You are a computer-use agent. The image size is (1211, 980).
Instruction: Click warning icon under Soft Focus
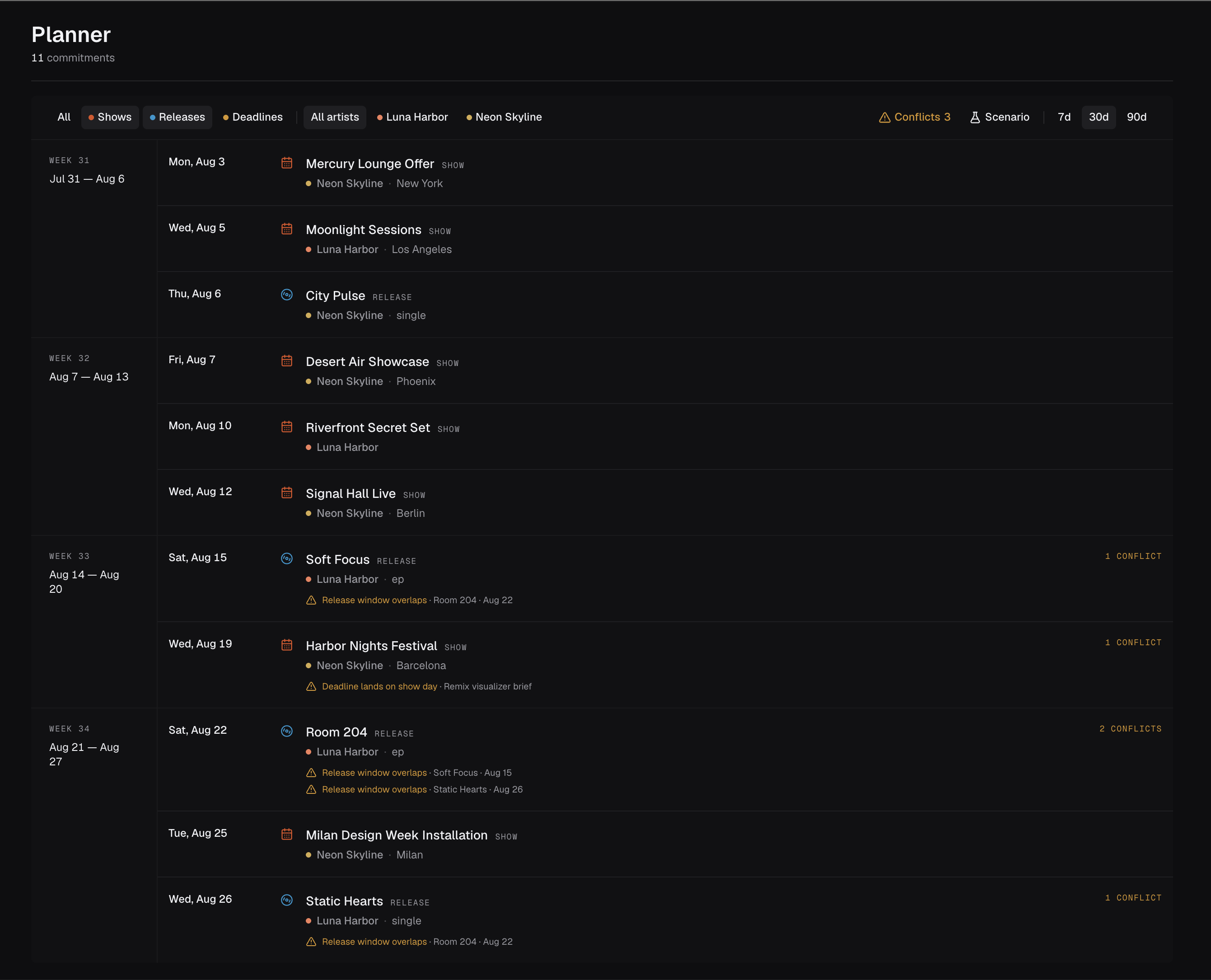pyautogui.click(x=311, y=600)
